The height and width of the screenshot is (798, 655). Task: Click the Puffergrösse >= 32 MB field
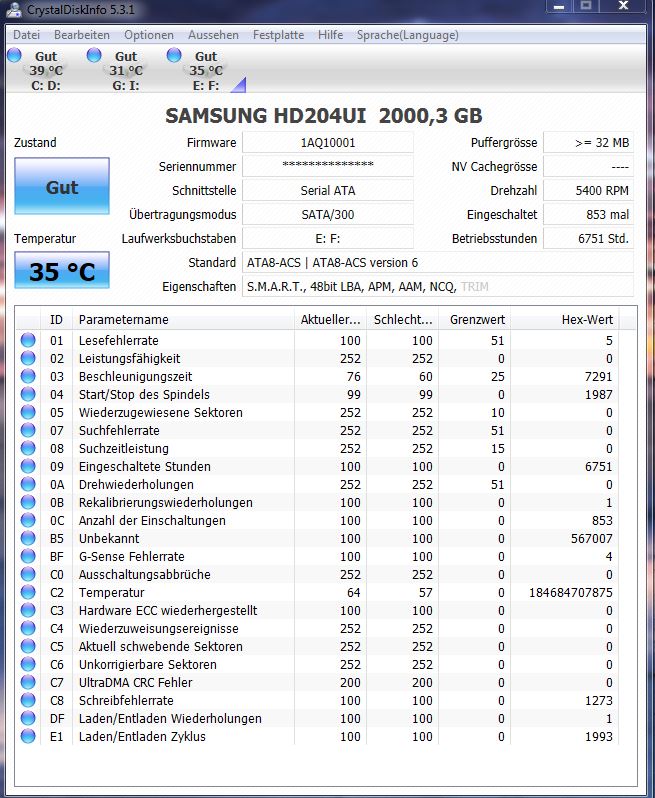click(589, 142)
